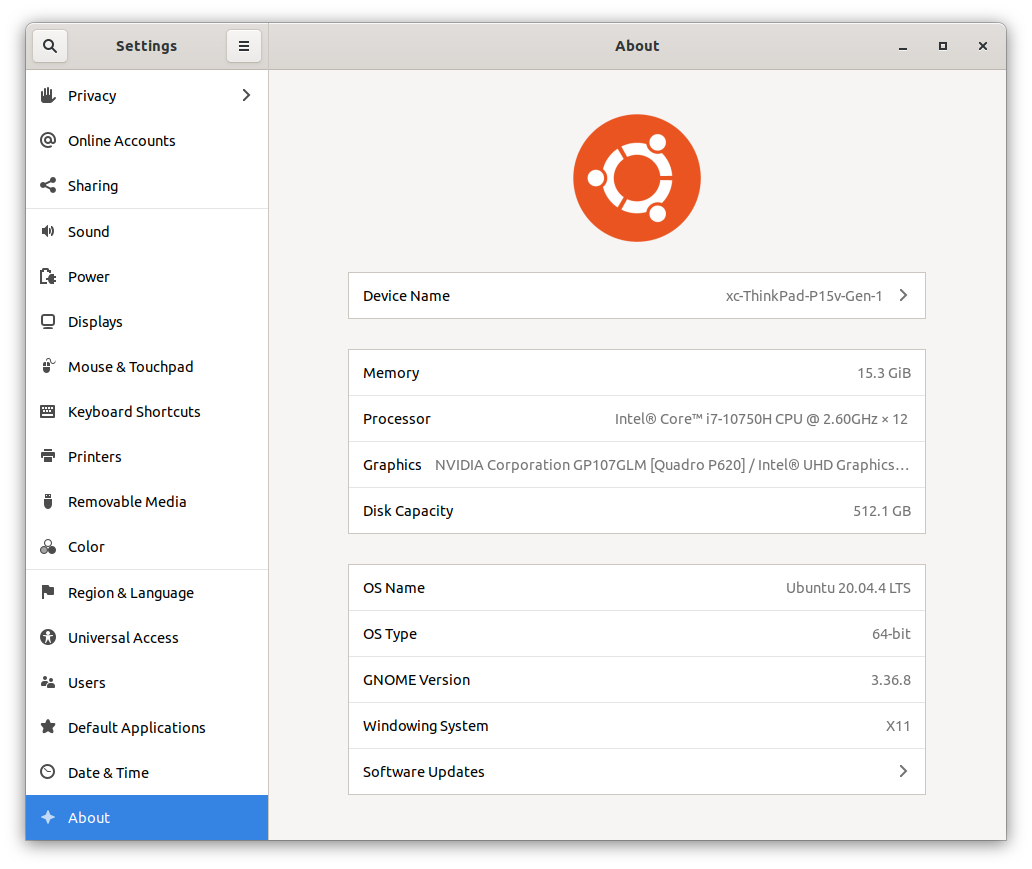Open the Users panel
This screenshot has height=869, width=1032.
tap(147, 683)
